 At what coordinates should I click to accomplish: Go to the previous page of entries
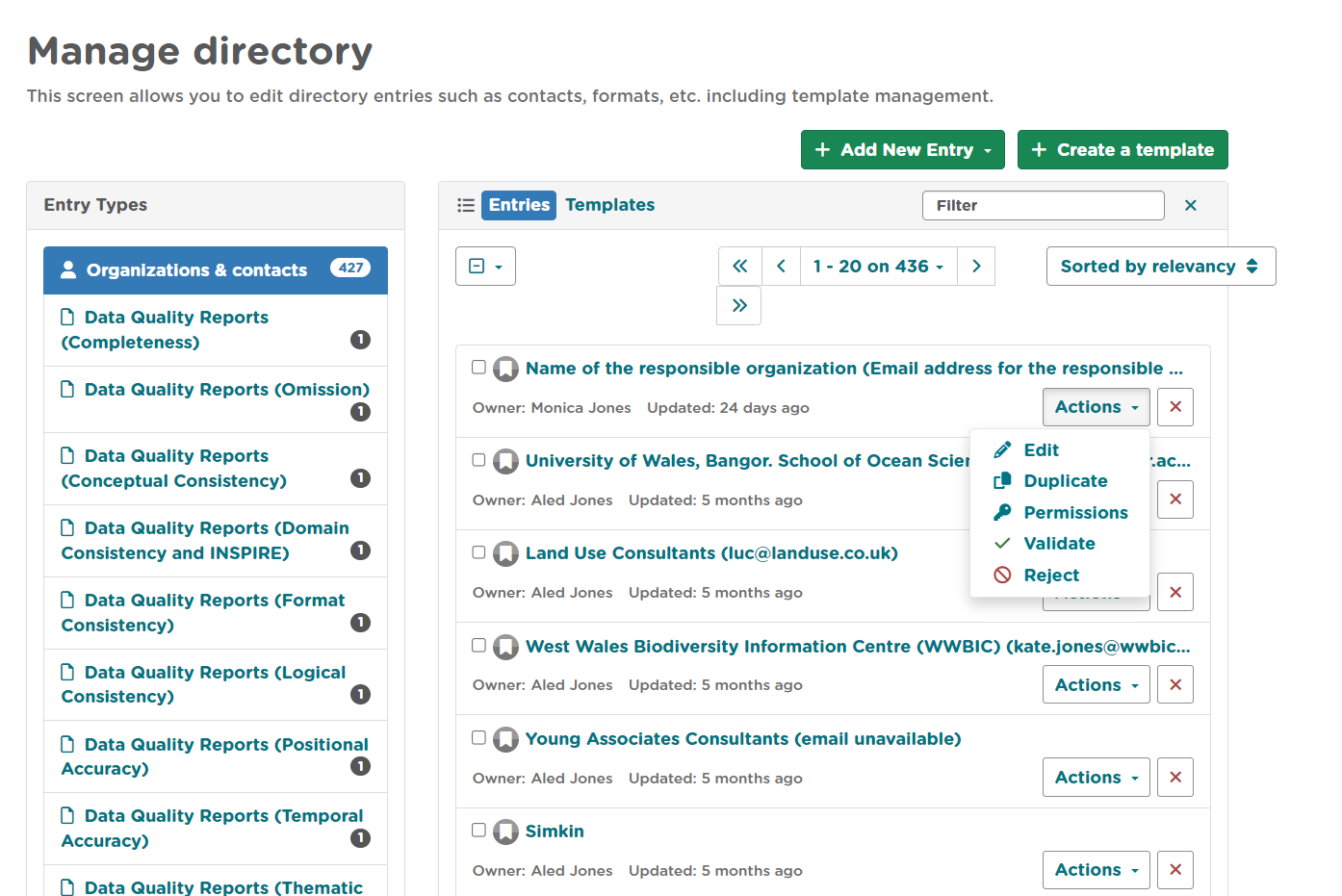781,267
